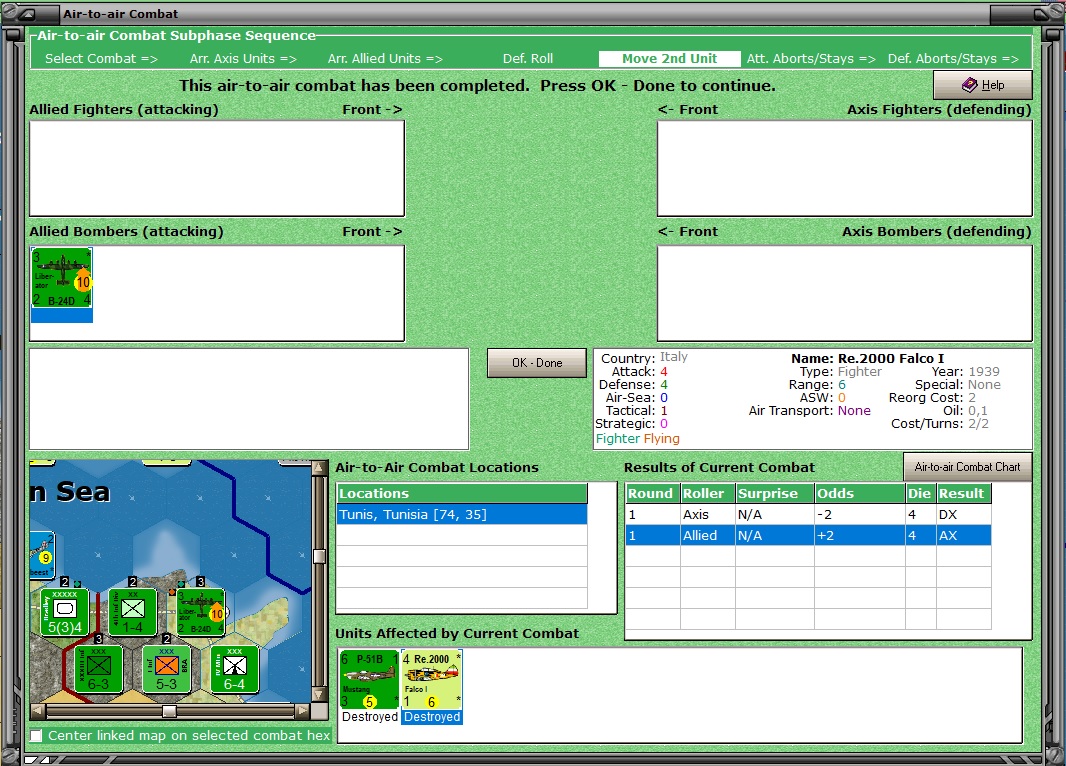Click the 6-4 corps counter on map
Image resolution: width=1066 pixels, height=766 pixels.
(235, 669)
